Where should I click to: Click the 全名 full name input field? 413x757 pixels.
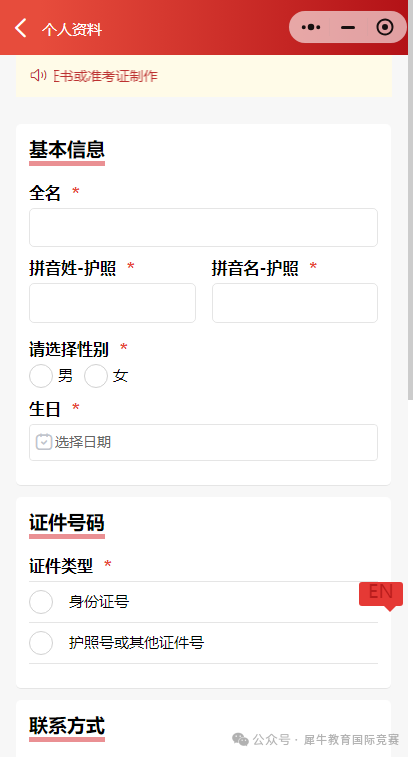[203, 227]
